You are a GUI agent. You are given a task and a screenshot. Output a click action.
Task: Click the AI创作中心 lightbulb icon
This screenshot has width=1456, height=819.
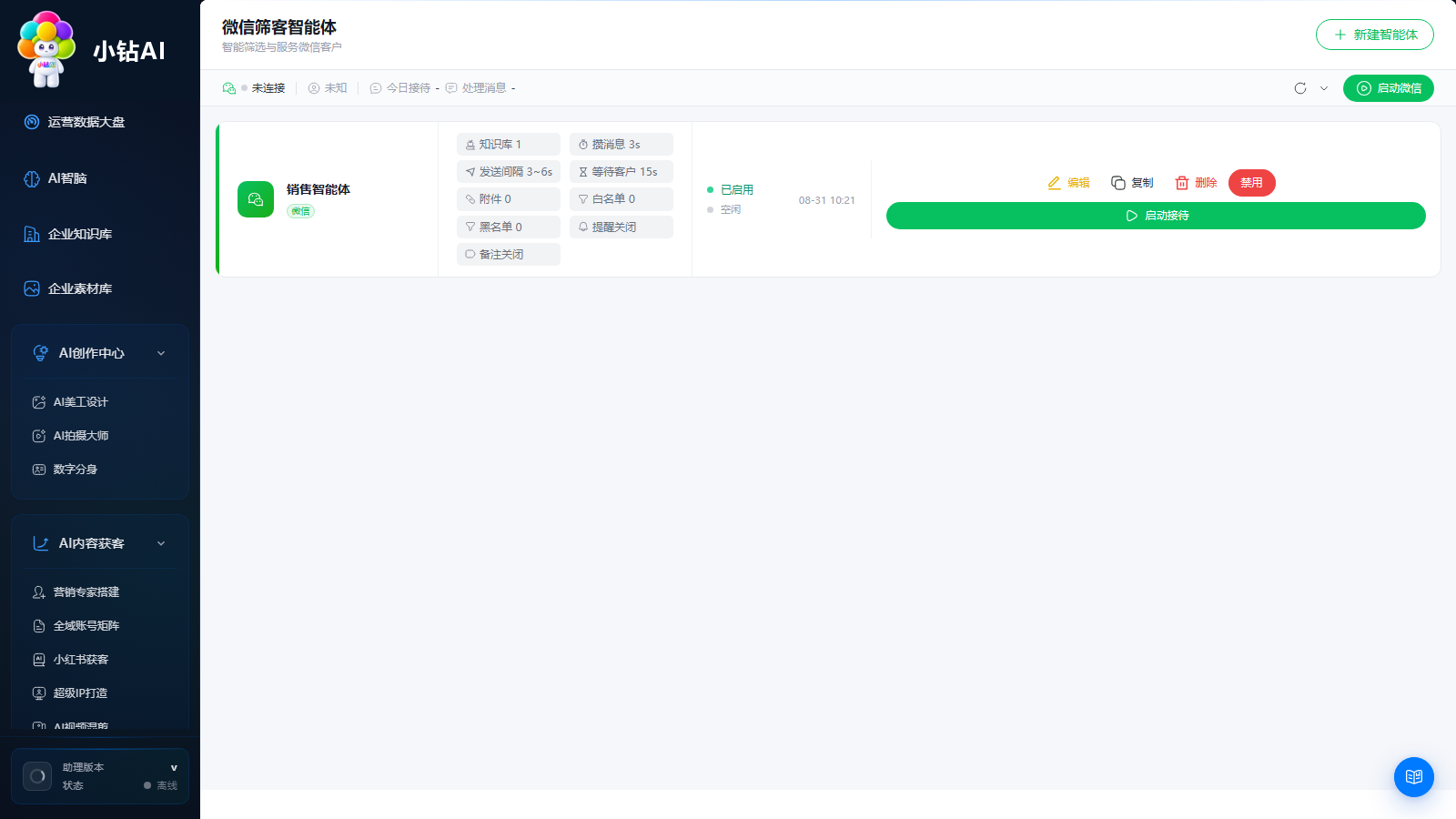41,353
